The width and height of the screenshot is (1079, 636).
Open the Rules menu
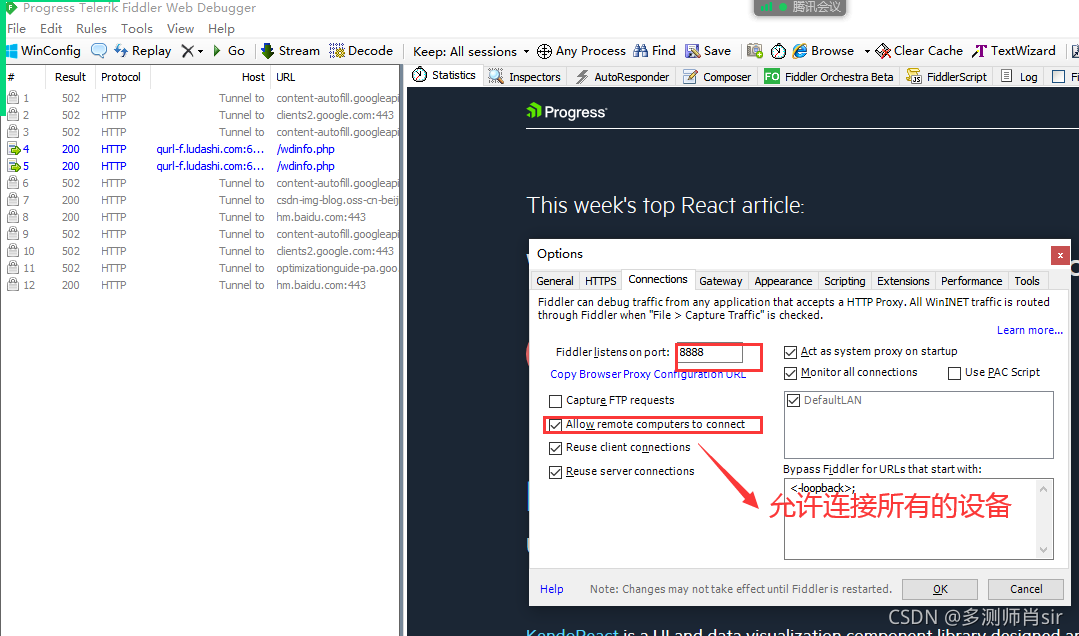click(x=92, y=29)
